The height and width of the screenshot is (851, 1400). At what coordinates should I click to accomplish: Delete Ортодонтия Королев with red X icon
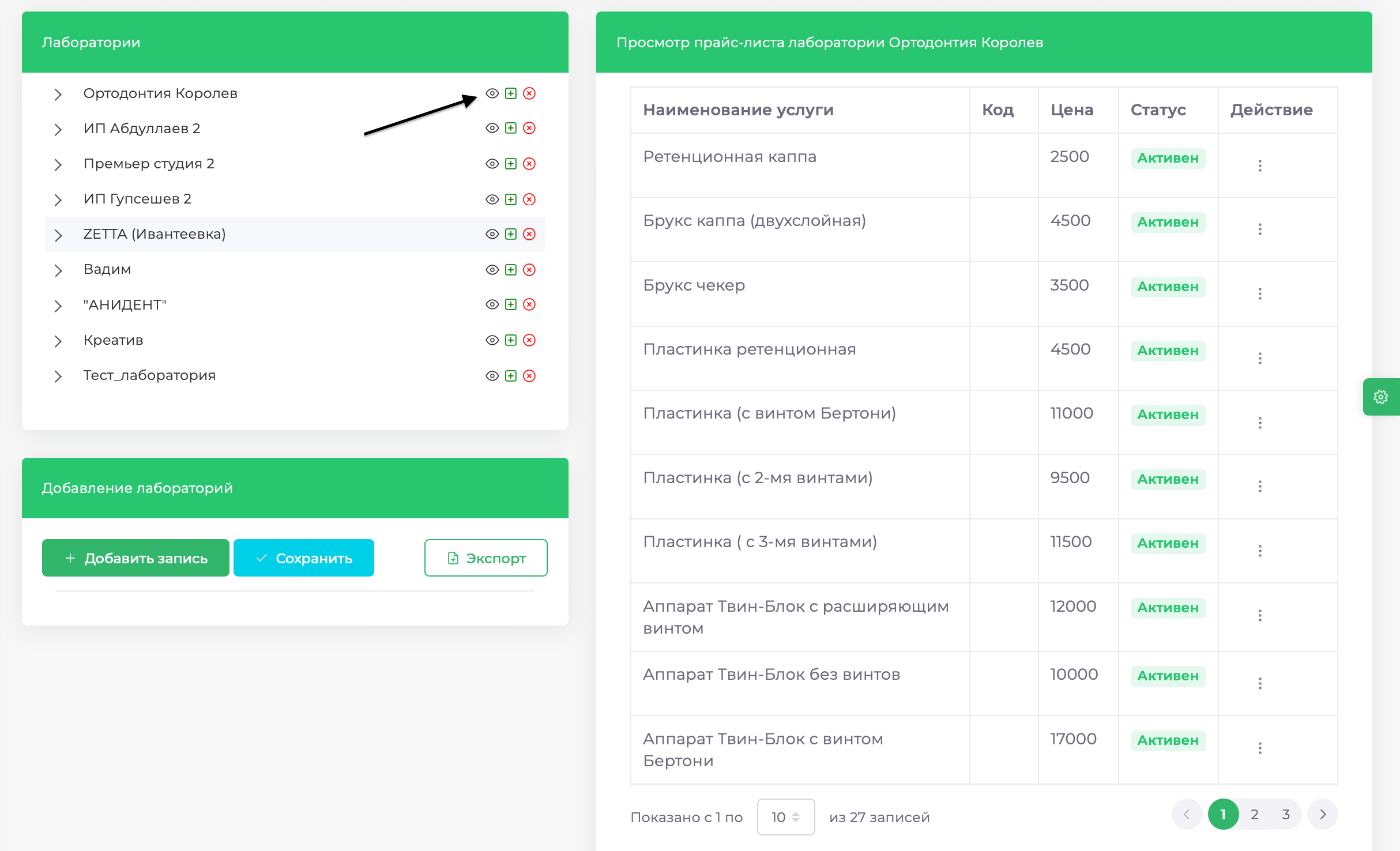tap(529, 93)
